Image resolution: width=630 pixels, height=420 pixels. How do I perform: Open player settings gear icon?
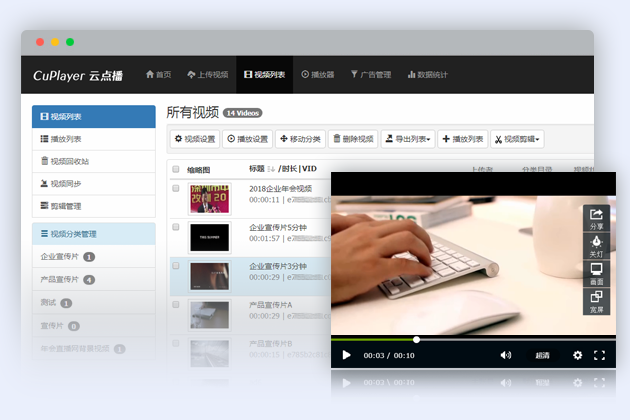577,355
